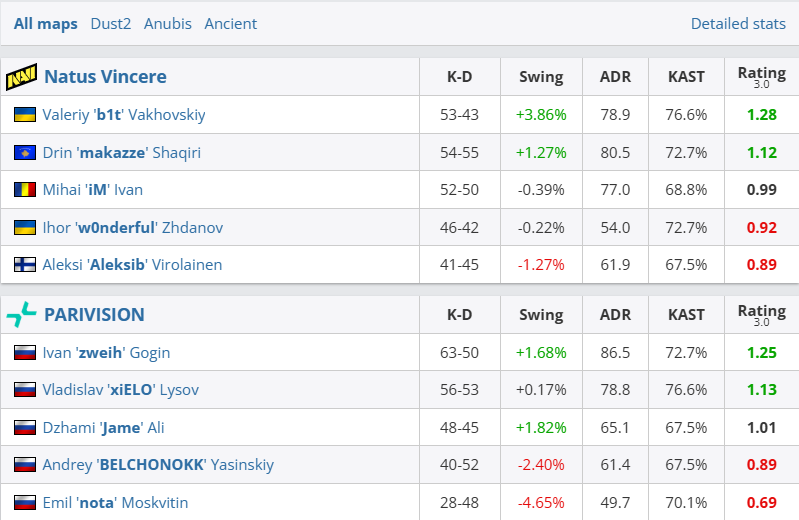Click the Finland flag beside Aleksib
This screenshot has width=799, height=520.
[25, 265]
